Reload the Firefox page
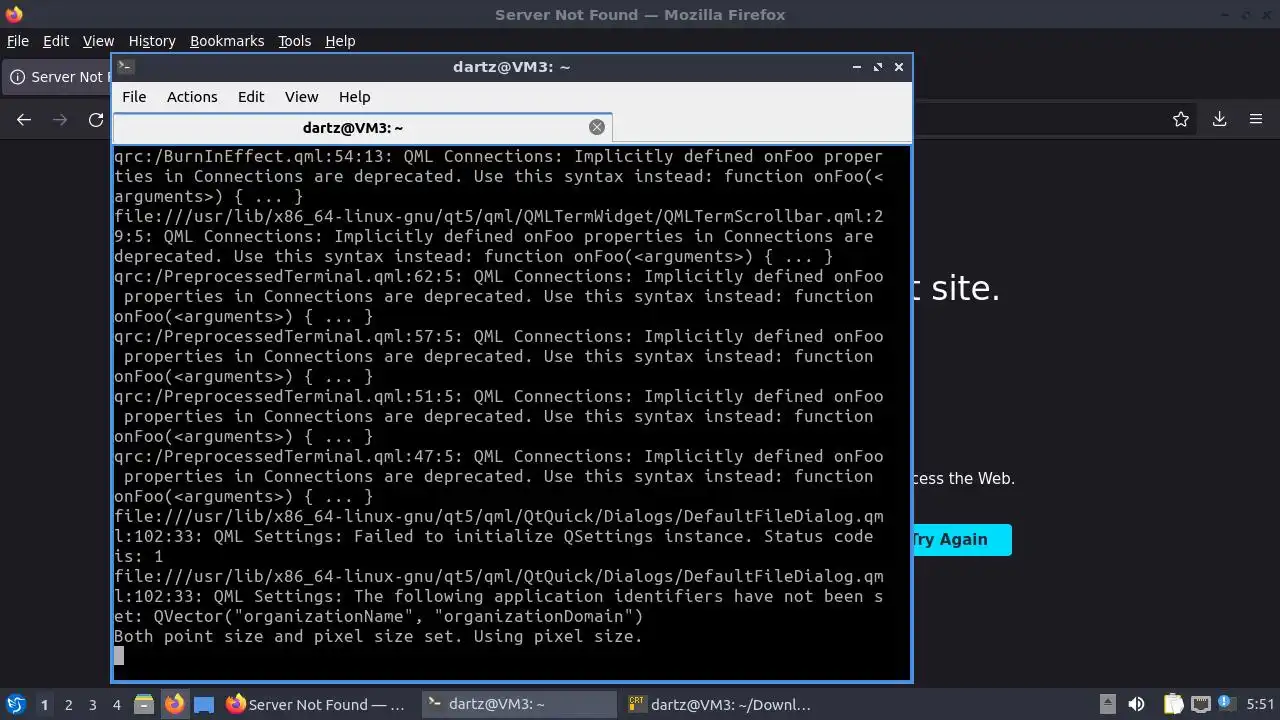Image resolution: width=1280 pixels, height=720 pixels. (96, 119)
